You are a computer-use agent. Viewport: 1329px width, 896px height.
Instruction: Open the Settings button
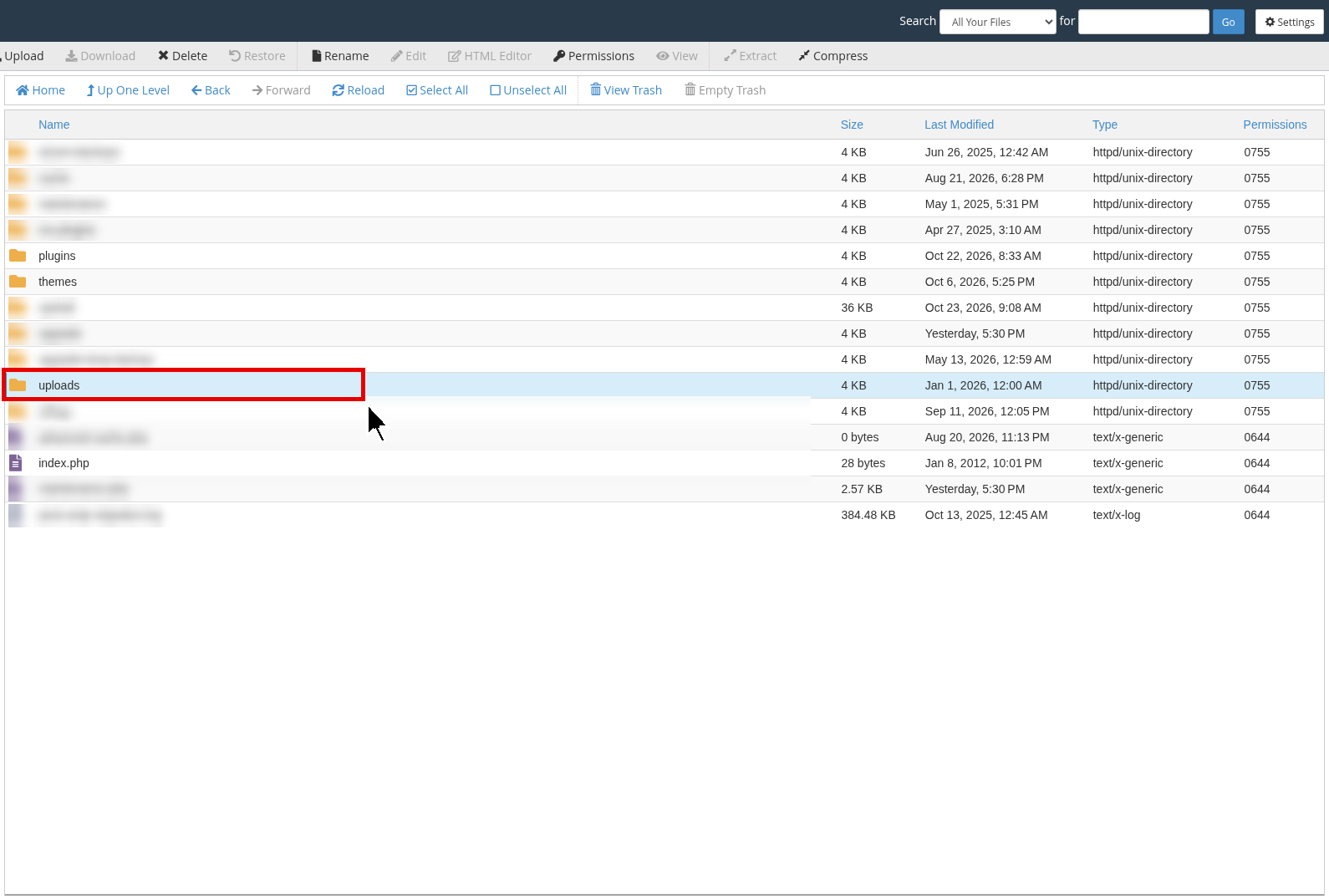coord(1290,22)
